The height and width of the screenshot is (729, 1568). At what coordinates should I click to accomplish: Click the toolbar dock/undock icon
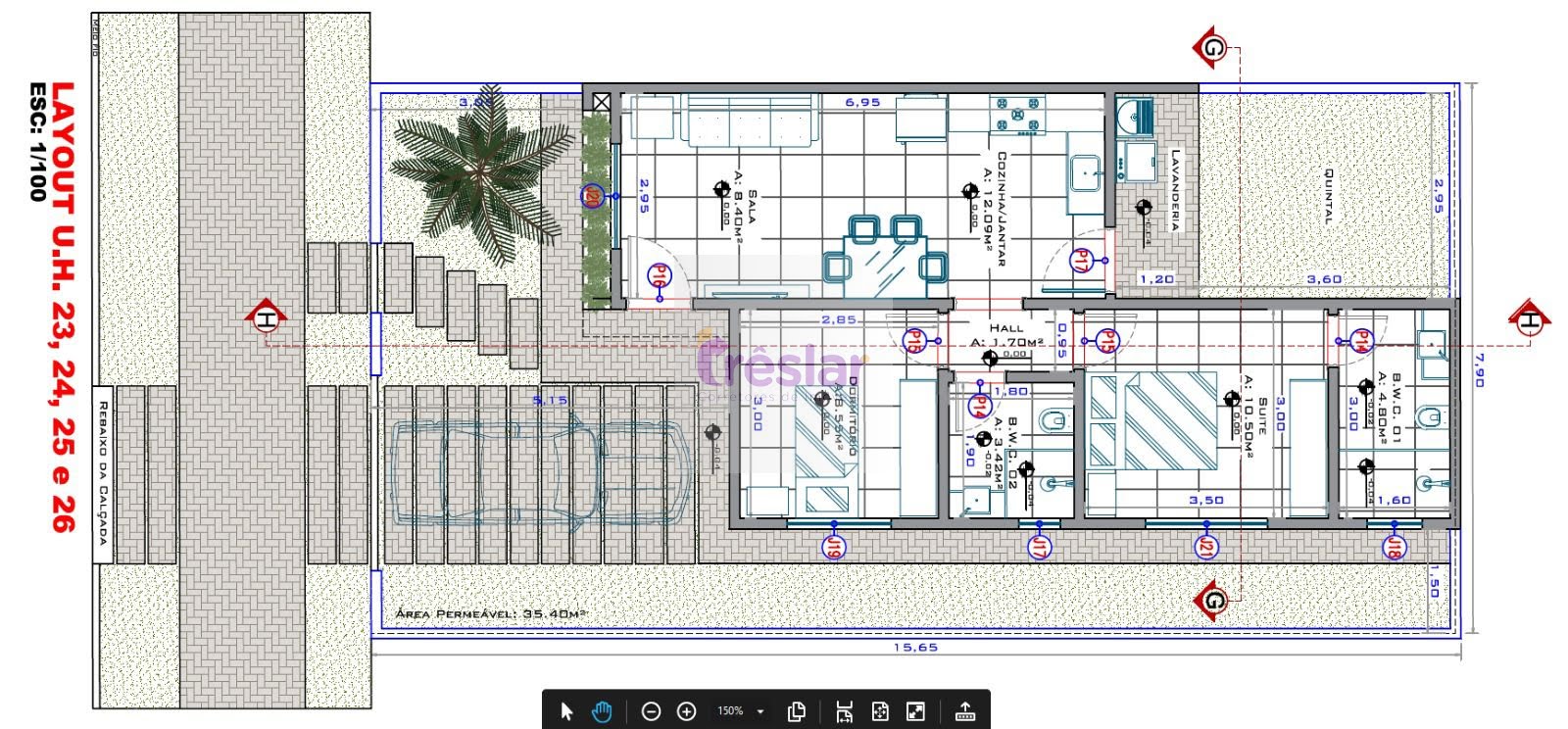click(965, 711)
